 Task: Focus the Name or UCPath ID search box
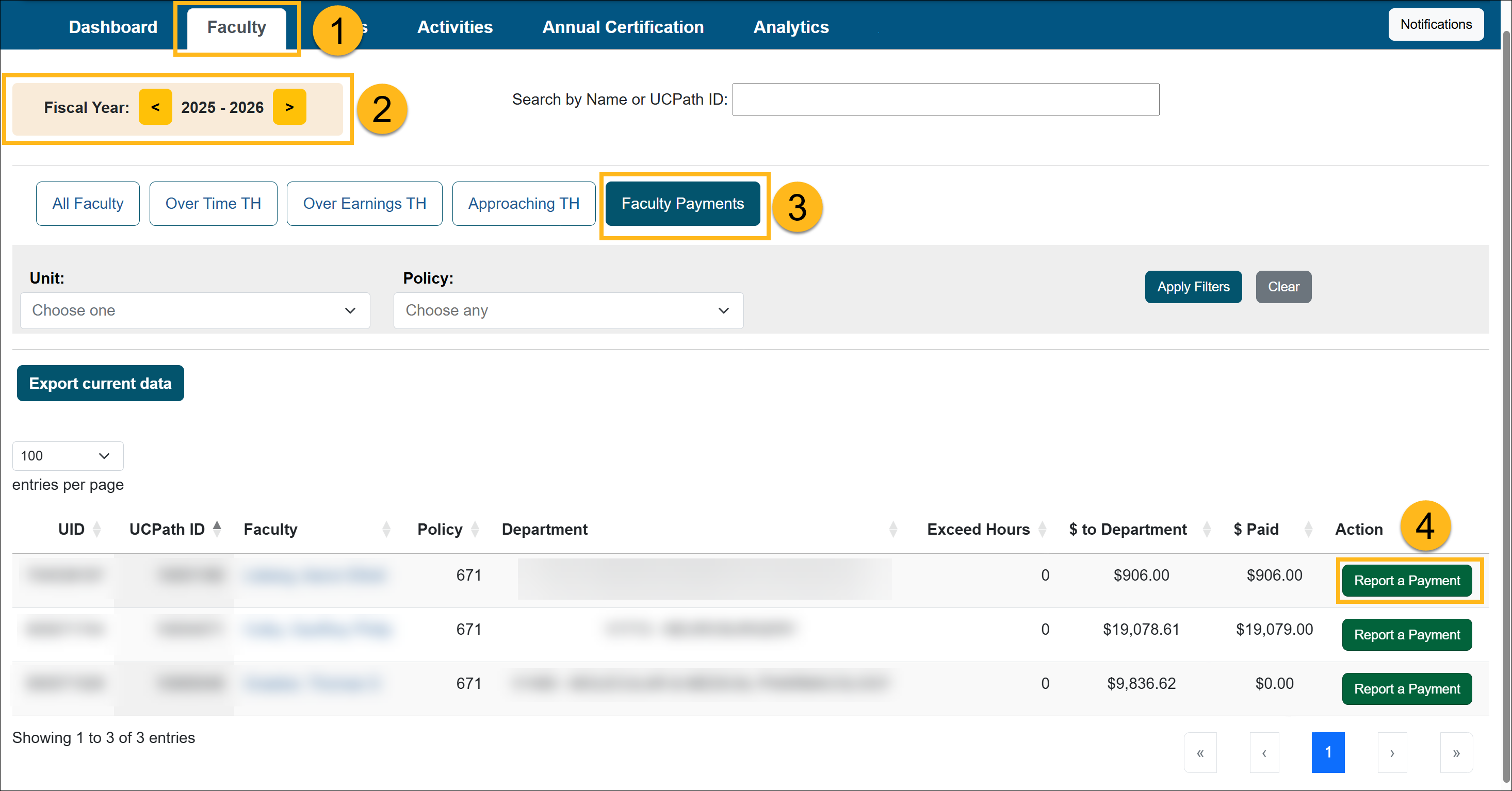[946, 100]
